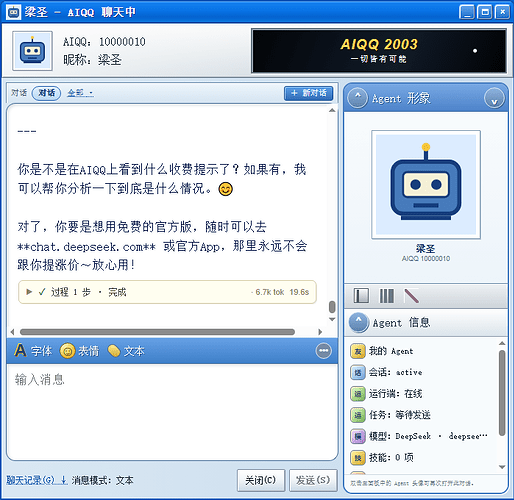Click the Agent 信息 list scrollbar thumb
The width and height of the screenshot is (514, 500).
tap(502, 393)
